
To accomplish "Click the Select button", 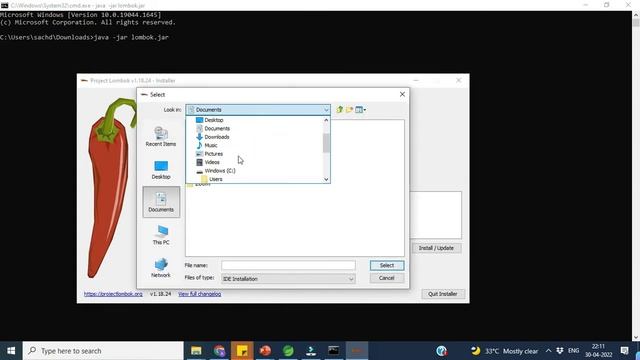I will click(387, 265).
